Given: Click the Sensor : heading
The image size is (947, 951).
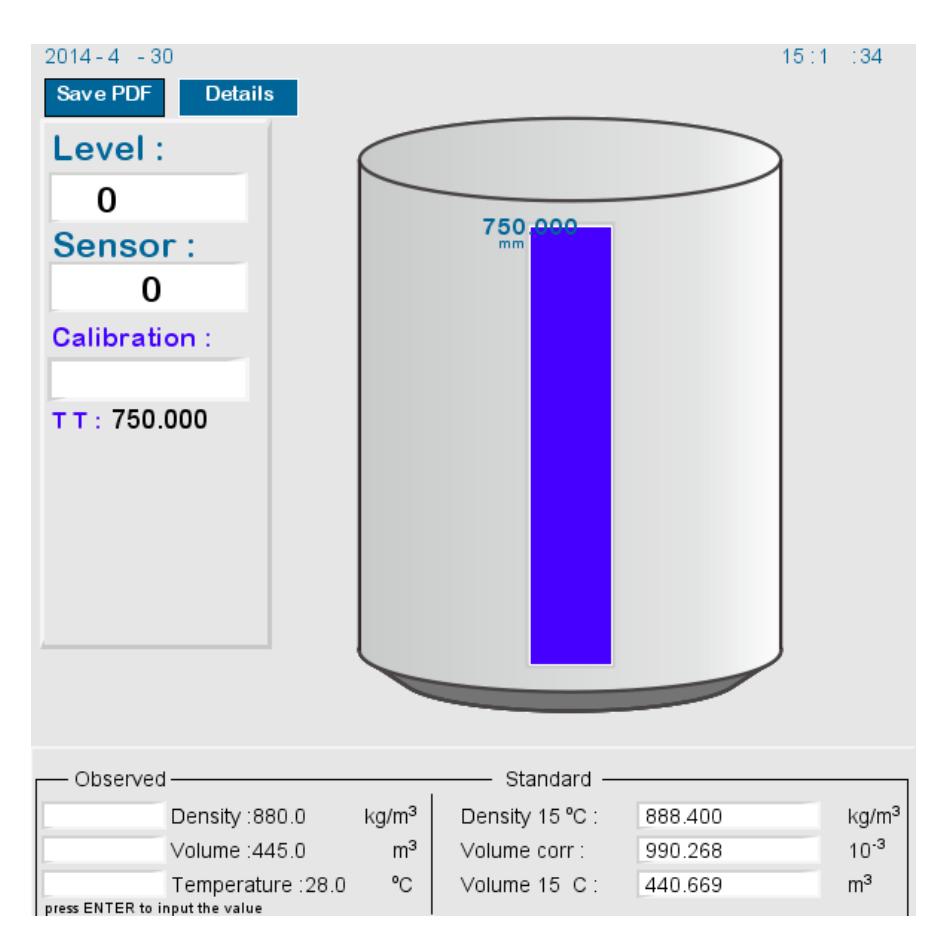Looking at the screenshot, I should [x=124, y=246].
